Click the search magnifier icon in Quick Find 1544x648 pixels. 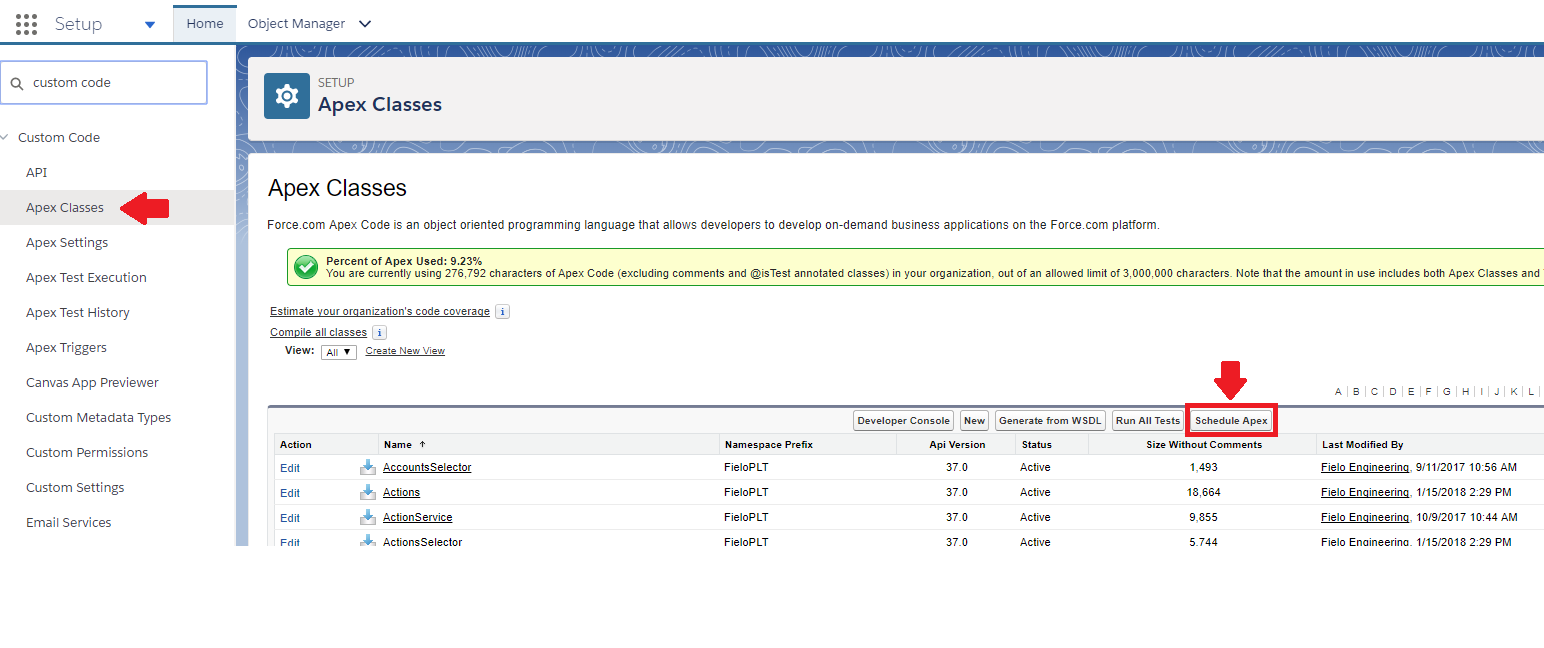[17, 83]
